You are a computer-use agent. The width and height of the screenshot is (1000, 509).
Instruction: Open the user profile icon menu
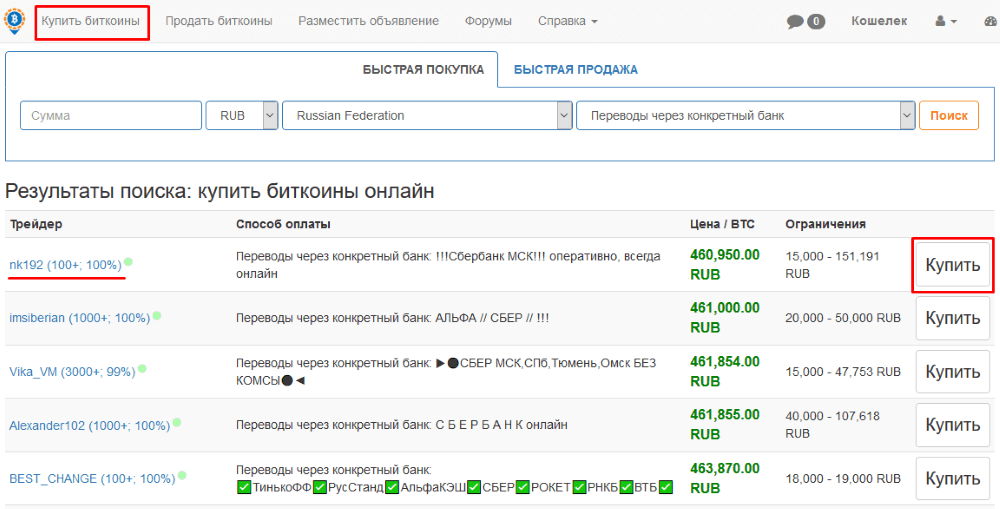point(946,21)
